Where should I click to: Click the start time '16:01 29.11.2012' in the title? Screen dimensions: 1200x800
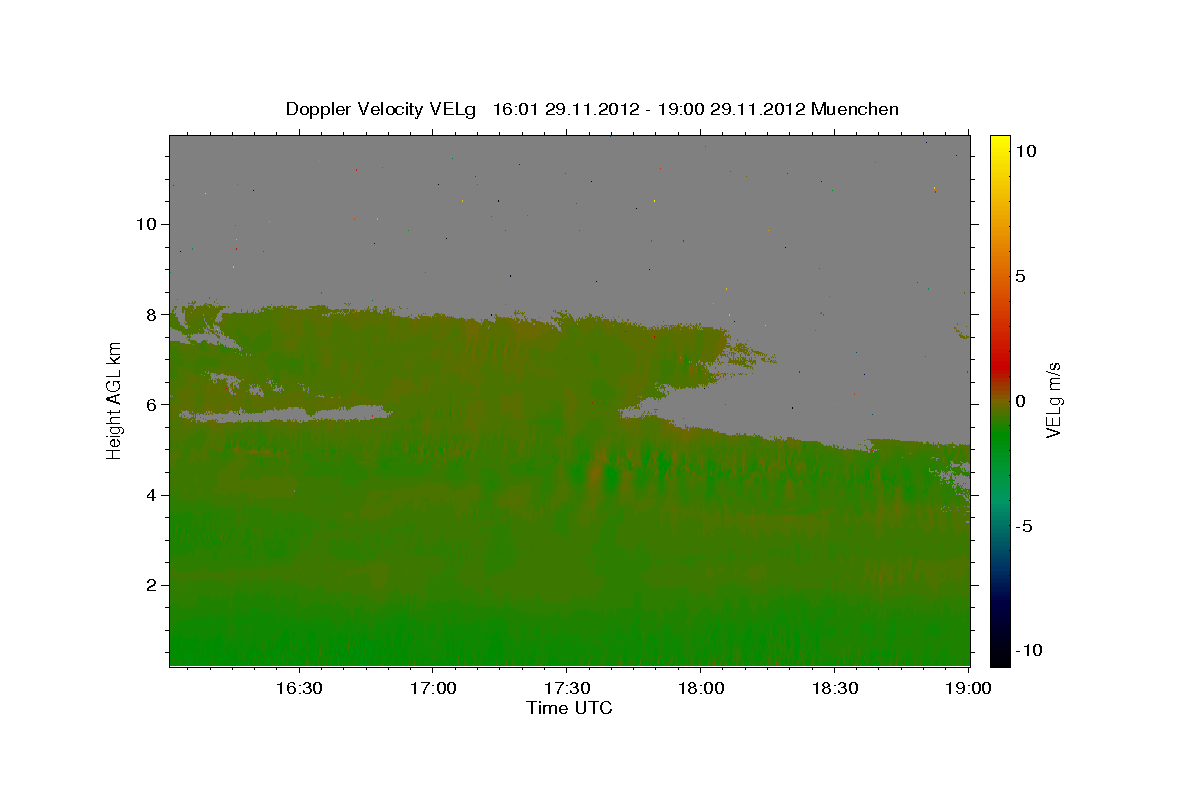(x=566, y=109)
